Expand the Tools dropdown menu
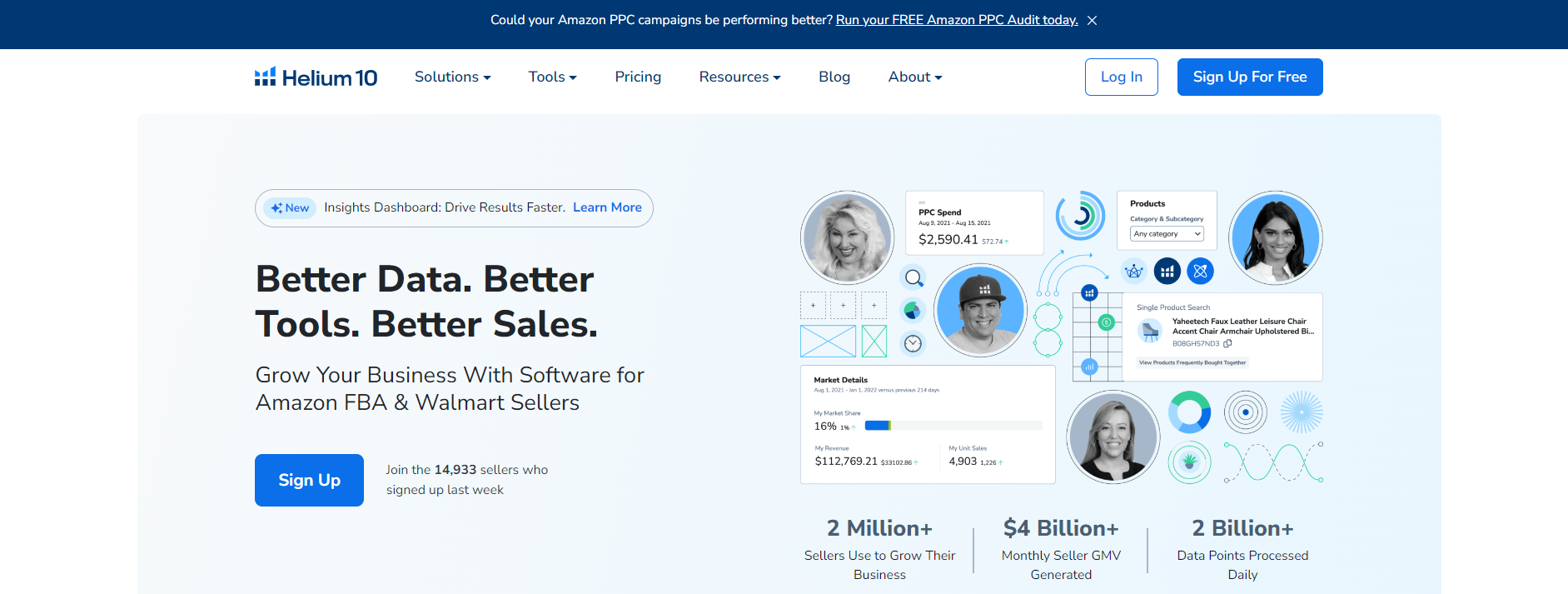The height and width of the screenshot is (594, 1568). click(552, 77)
